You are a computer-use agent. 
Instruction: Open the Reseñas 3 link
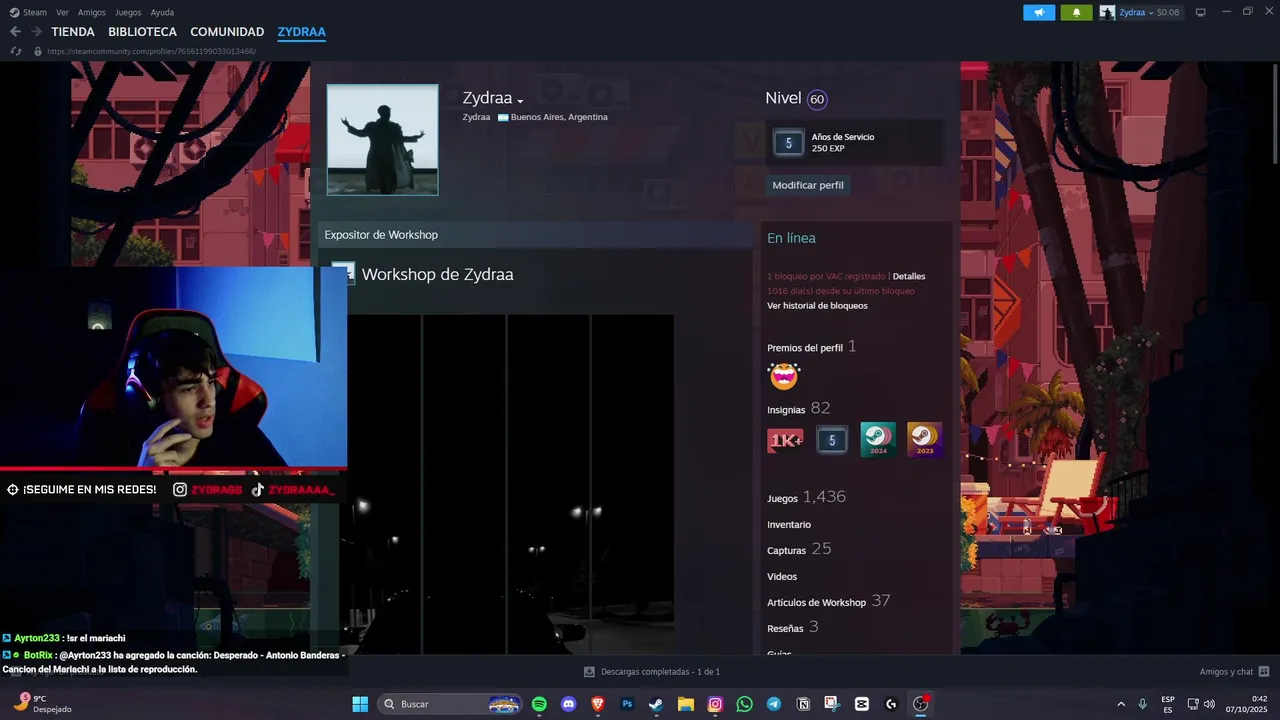[x=793, y=628]
